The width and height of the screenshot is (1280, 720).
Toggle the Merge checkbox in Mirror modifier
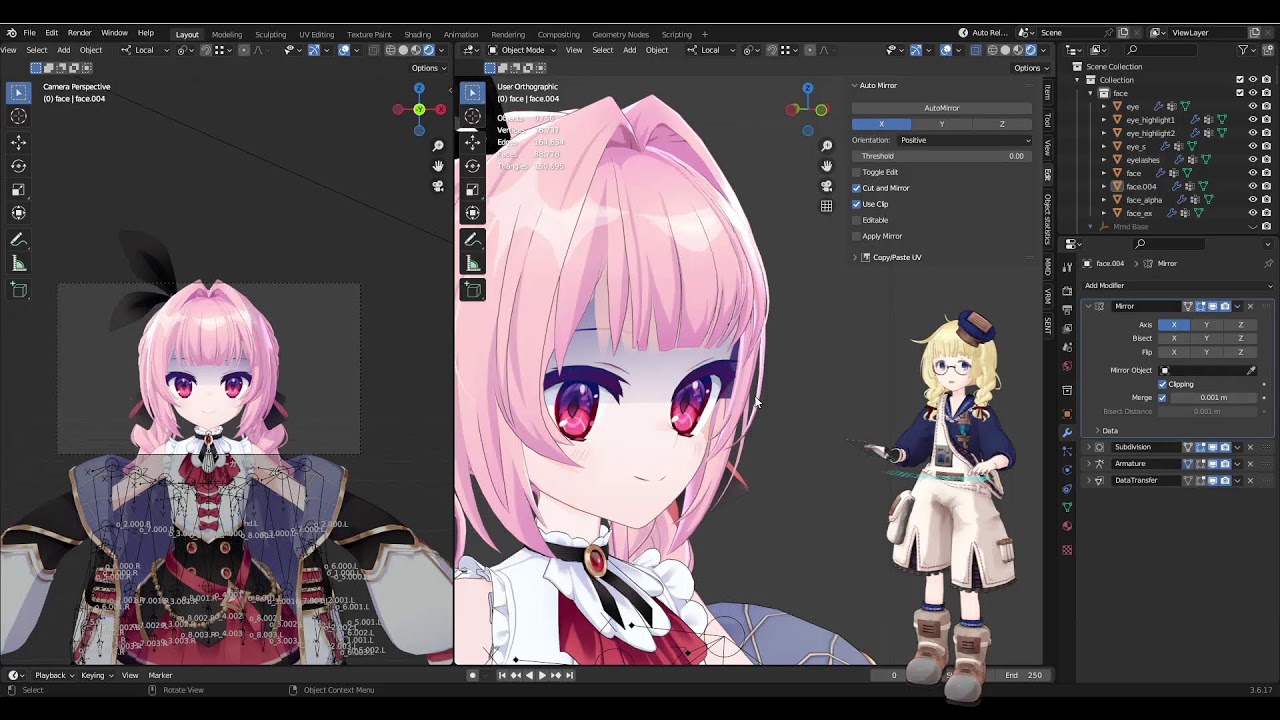click(x=1162, y=398)
